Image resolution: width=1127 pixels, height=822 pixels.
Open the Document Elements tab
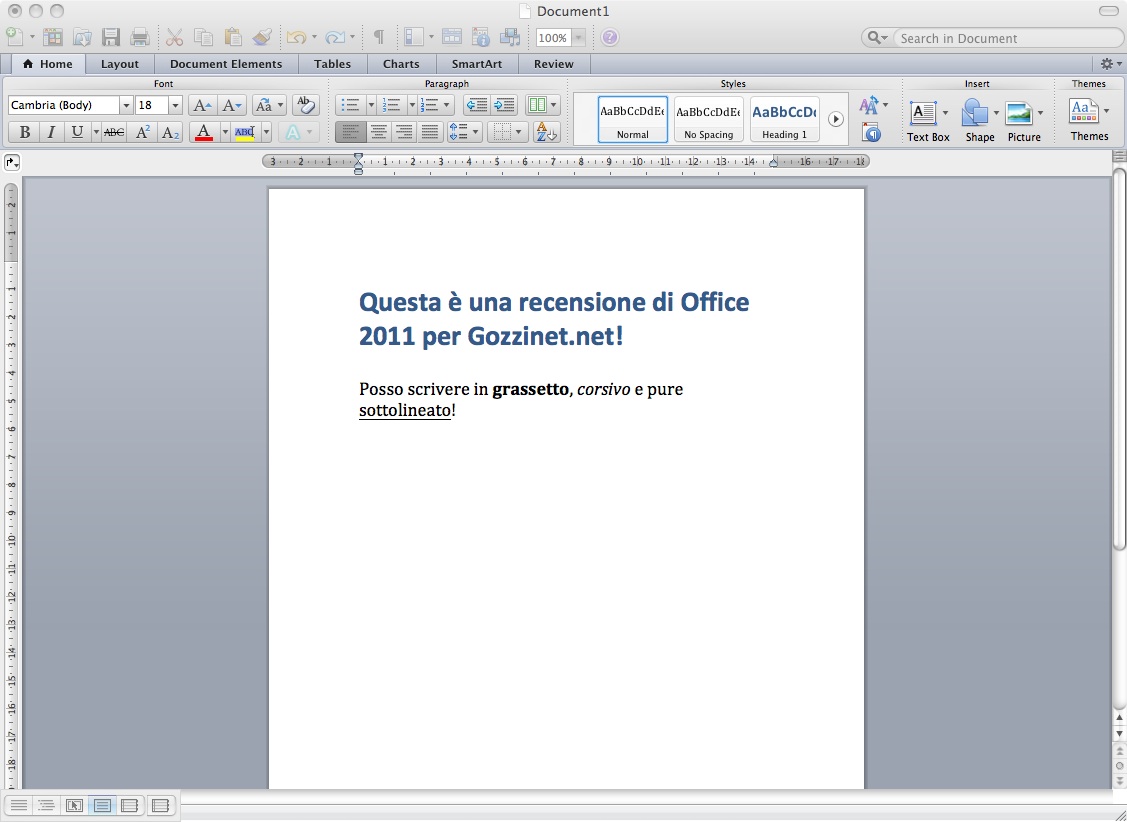(226, 64)
